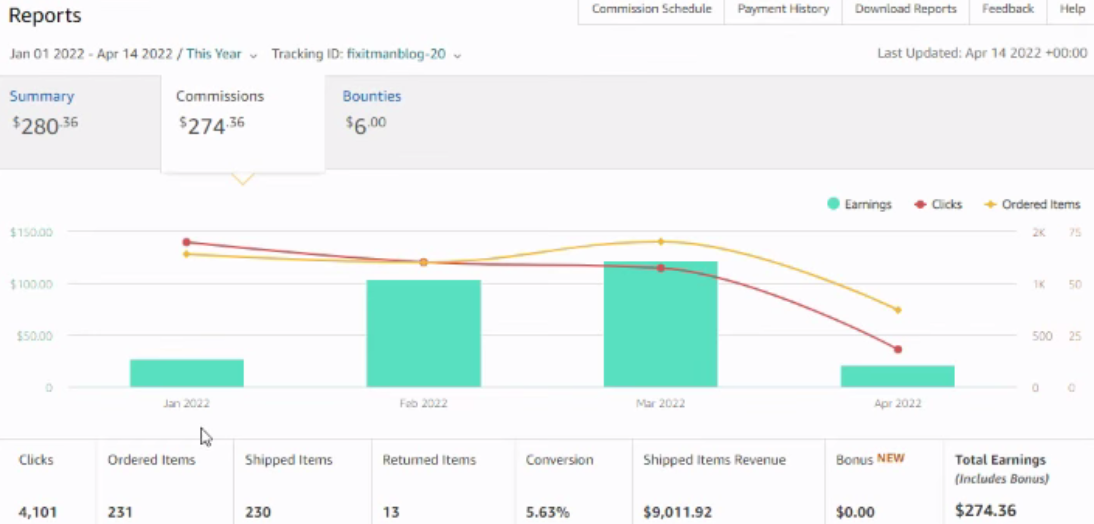Click the Jan 2022 red clicks data point

pos(186,242)
